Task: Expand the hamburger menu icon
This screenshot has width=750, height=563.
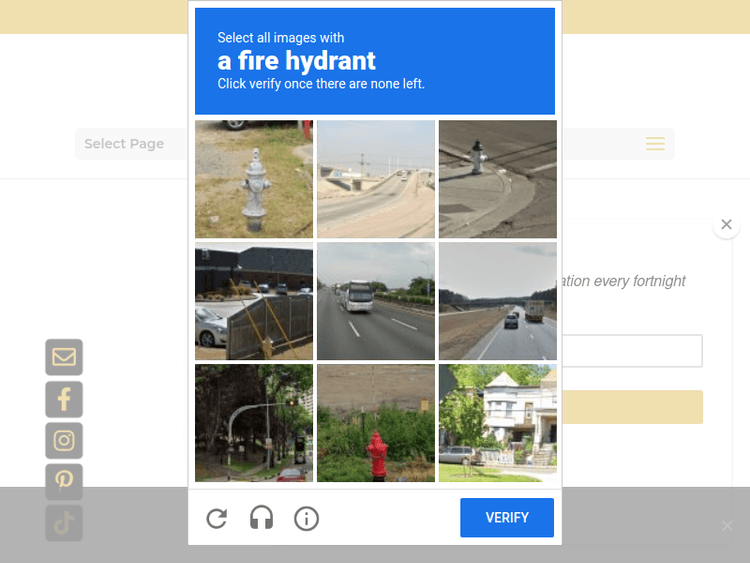Action: pyautogui.click(x=655, y=144)
